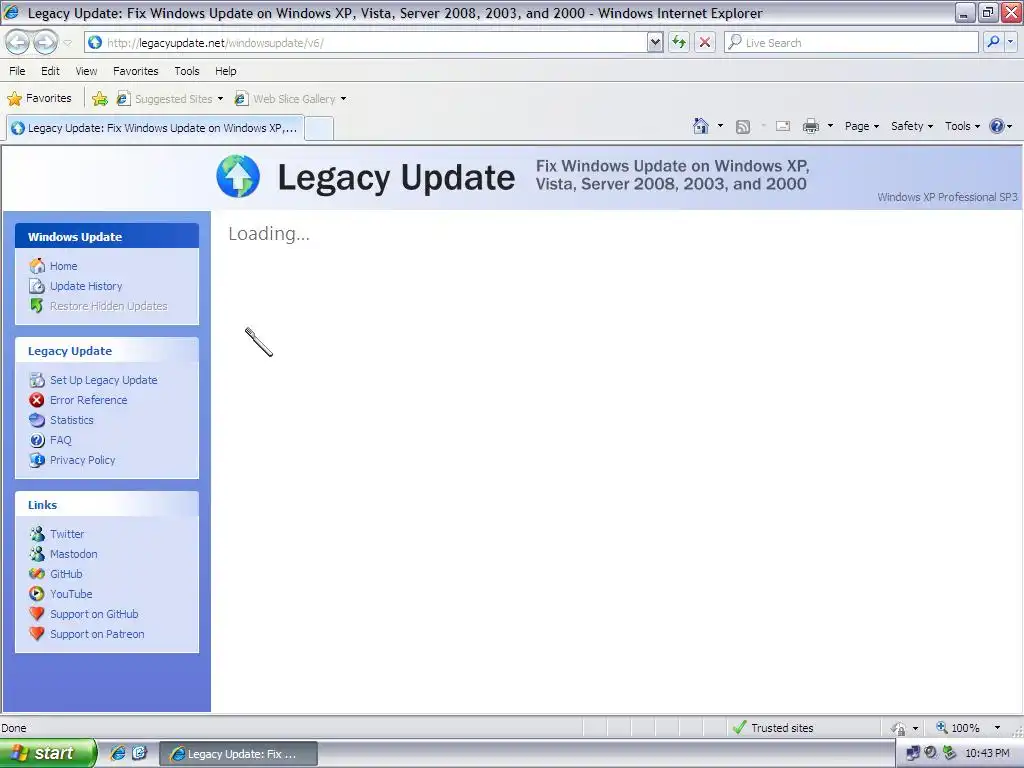
Task: Open the recent pages dropdown arrow
Action: coord(67,43)
